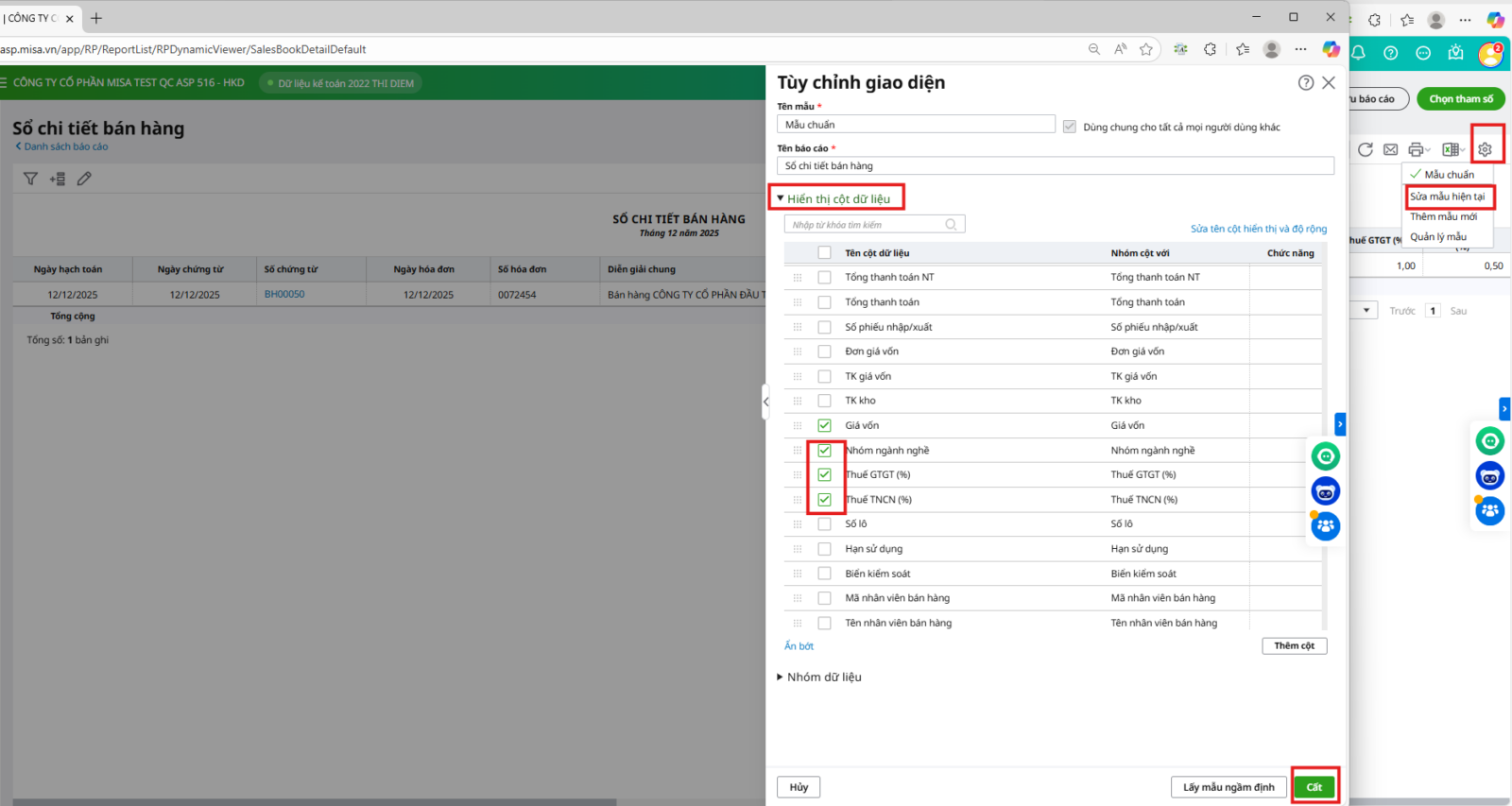Viewport: 1512px width, 806px height.
Task: Enable the Số lô column checkbox
Action: 824,524
